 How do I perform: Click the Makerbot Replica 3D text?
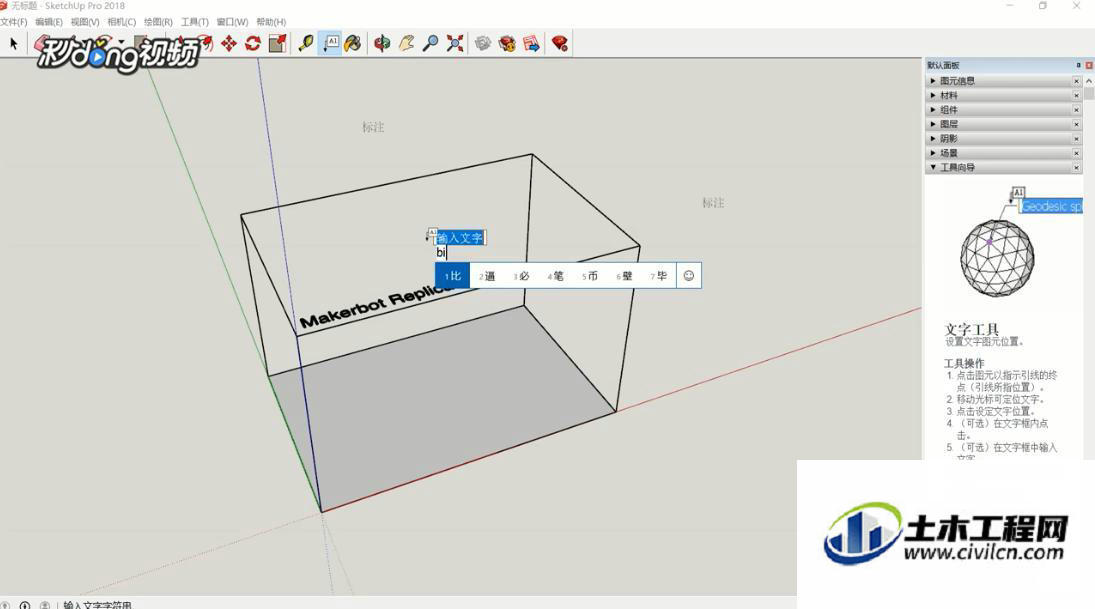click(378, 305)
